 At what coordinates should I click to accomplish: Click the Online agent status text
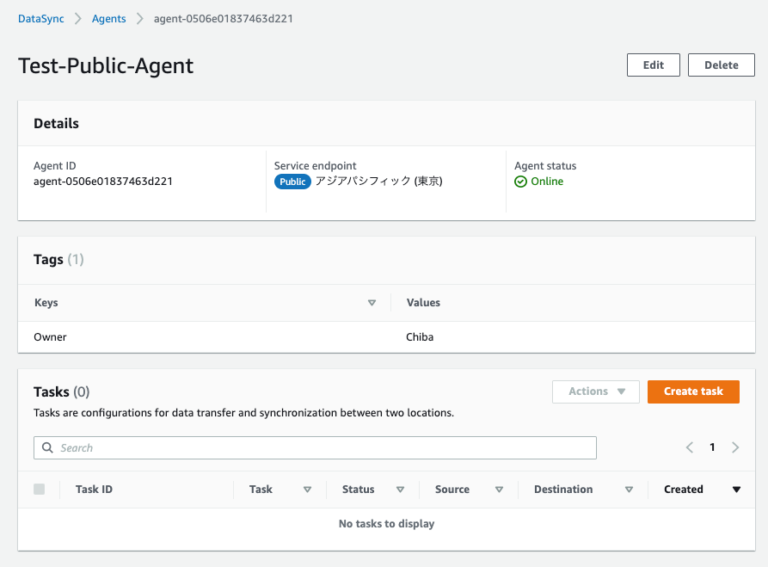[547, 181]
